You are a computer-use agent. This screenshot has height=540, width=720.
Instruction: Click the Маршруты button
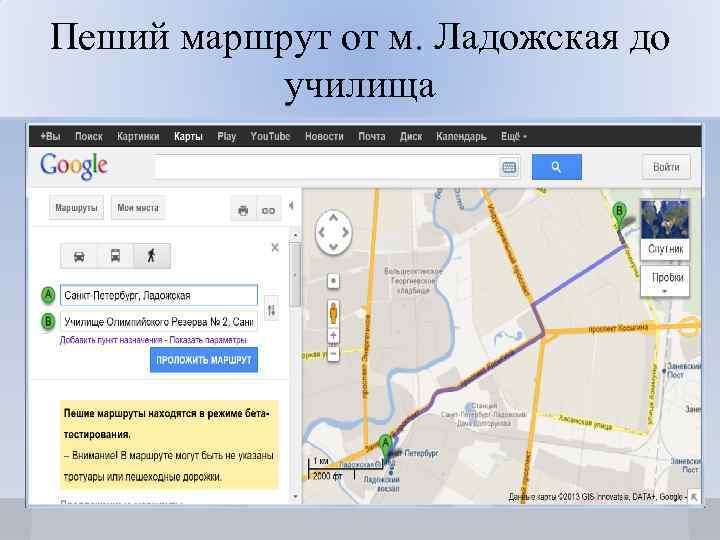[x=76, y=208]
